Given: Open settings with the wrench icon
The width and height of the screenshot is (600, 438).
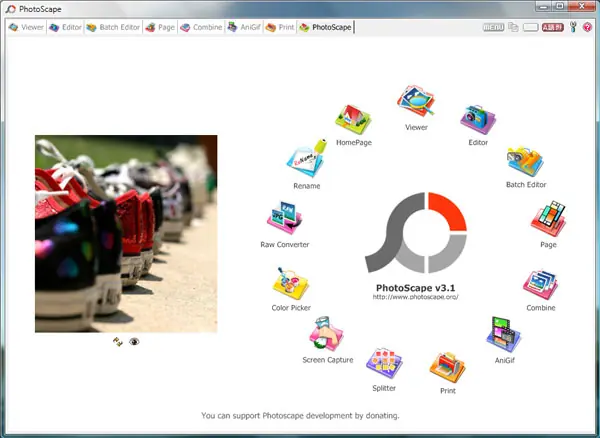Looking at the screenshot, I should click(573, 27).
